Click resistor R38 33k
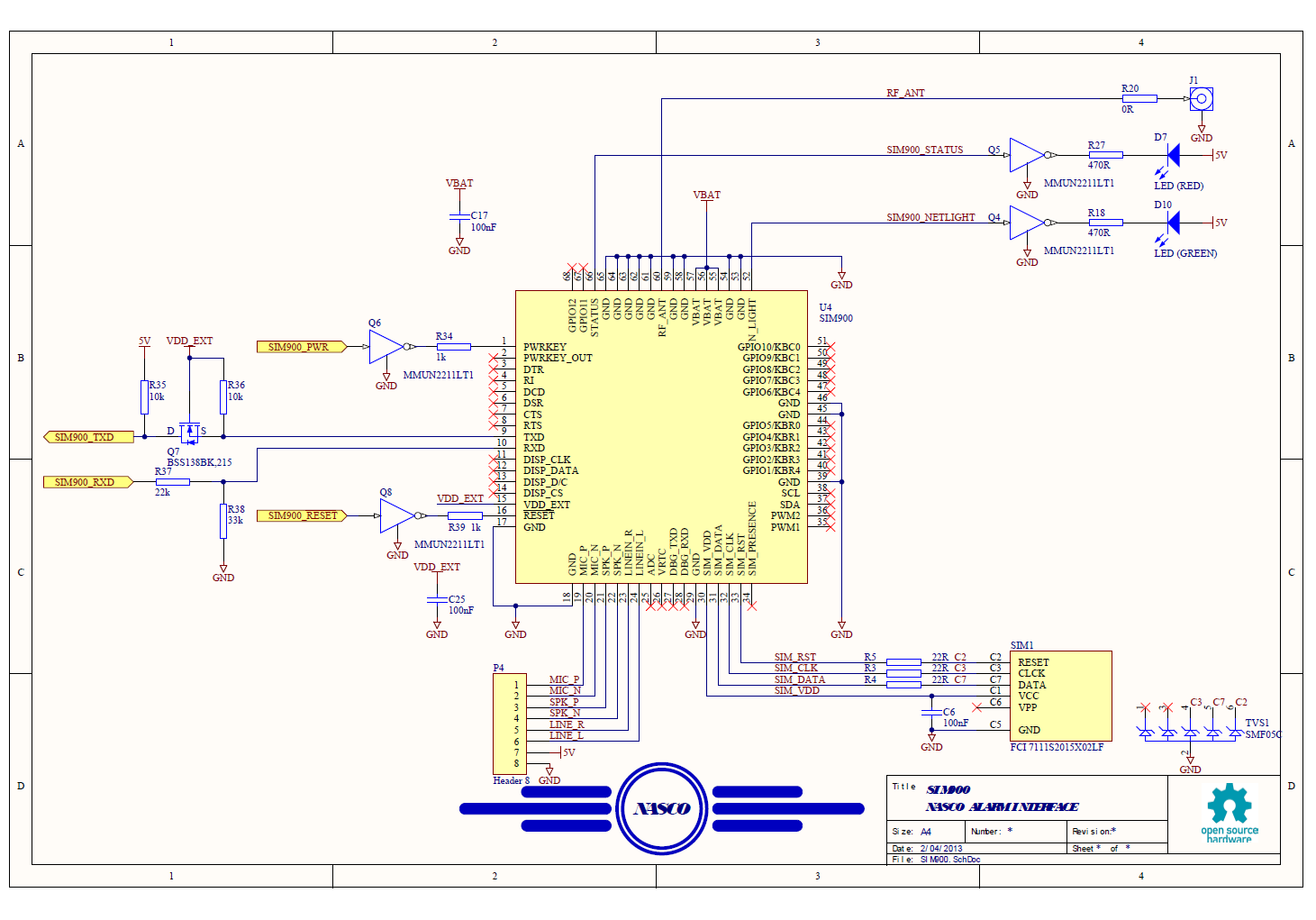The height and width of the screenshot is (920, 1316). tap(223, 521)
